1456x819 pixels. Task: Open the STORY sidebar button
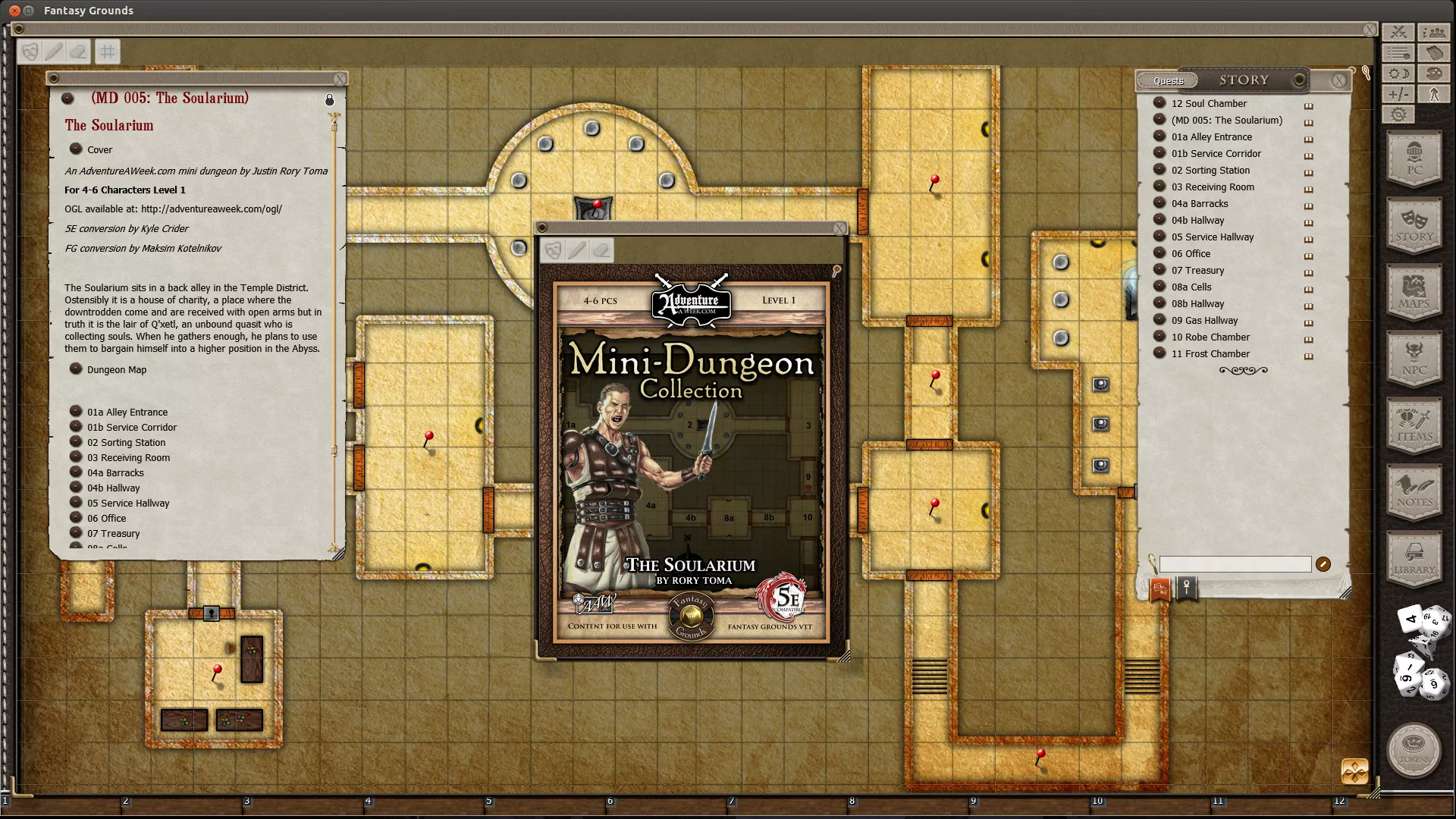pos(1414,225)
